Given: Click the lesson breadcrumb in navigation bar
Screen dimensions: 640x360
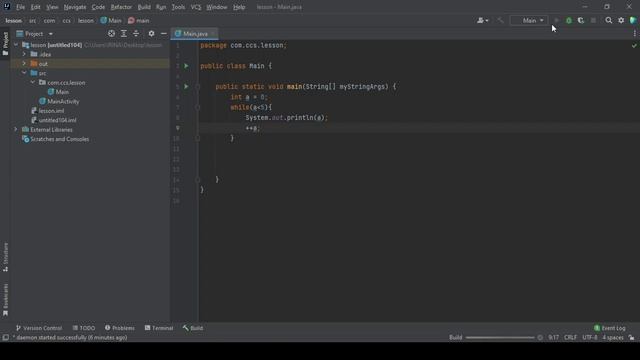Looking at the screenshot, I should coord(86,20).
